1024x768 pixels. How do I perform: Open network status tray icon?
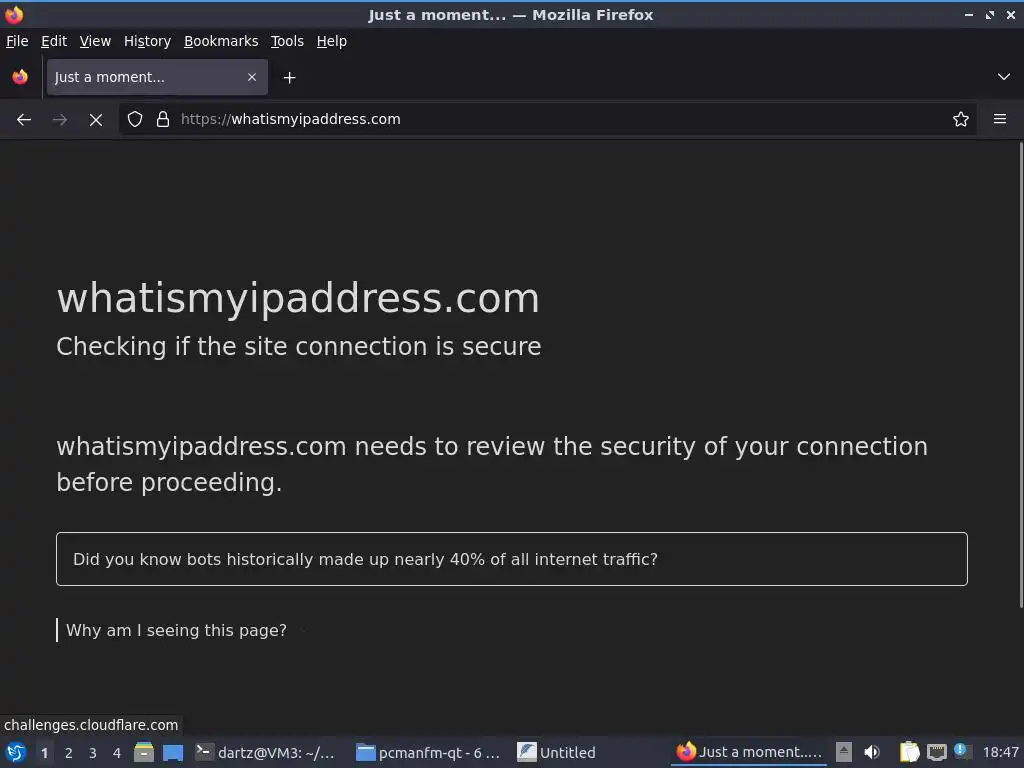[936, 752]
